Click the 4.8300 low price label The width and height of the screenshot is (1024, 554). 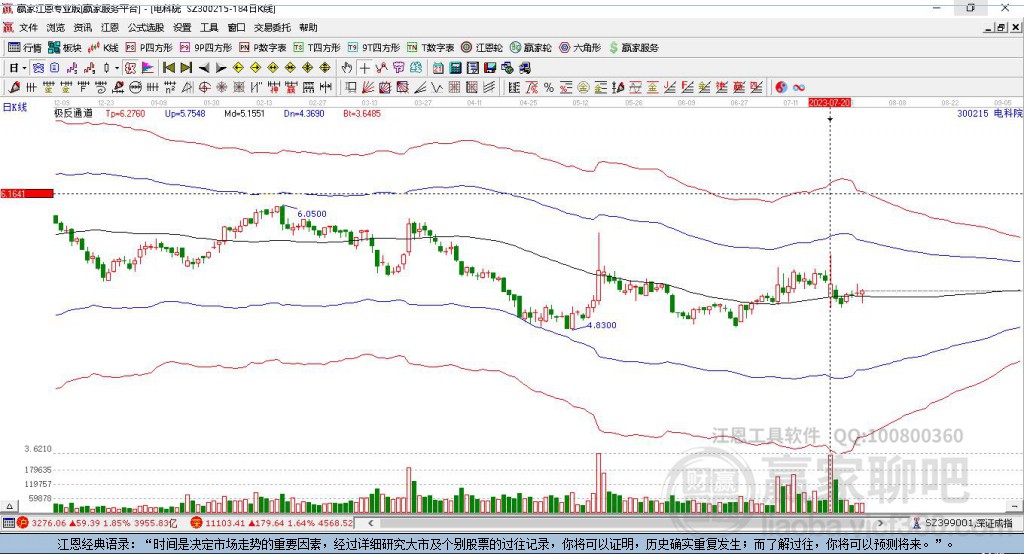(x=601, y=325)
